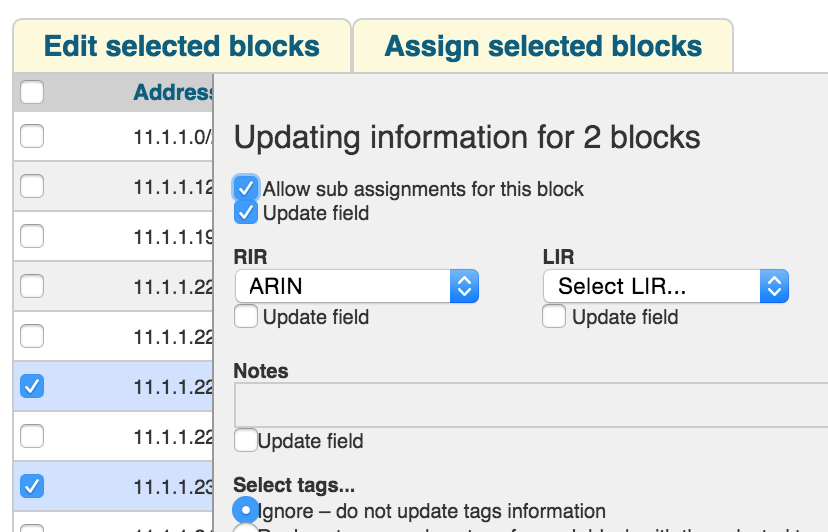Disable Allow sub assignments for this block

pos(246,188)
